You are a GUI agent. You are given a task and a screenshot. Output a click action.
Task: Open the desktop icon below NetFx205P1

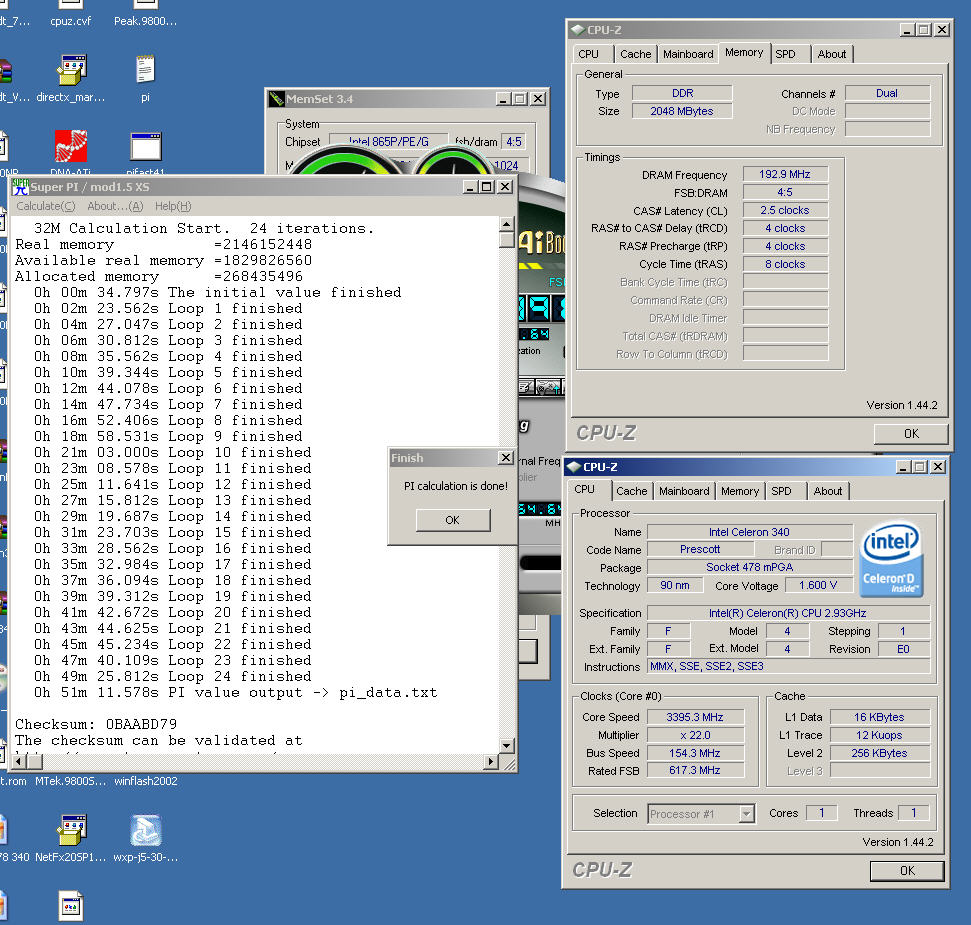point(71,906)
